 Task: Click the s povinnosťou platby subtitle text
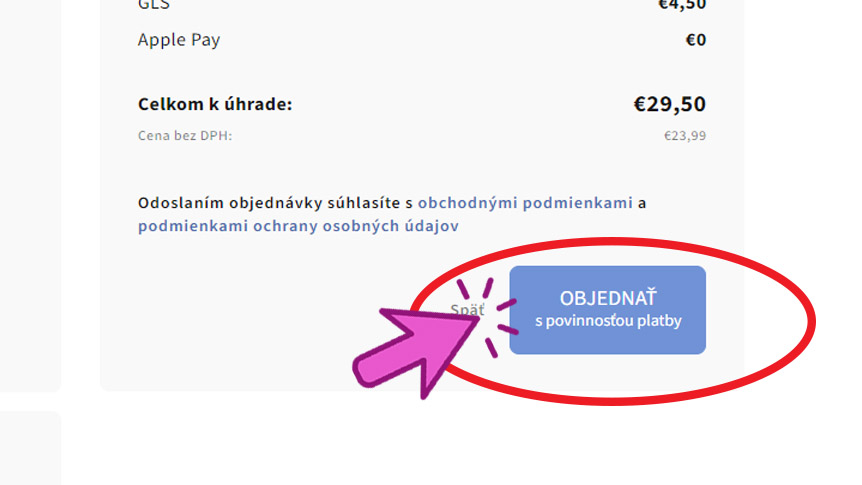(x=608, y=321)
